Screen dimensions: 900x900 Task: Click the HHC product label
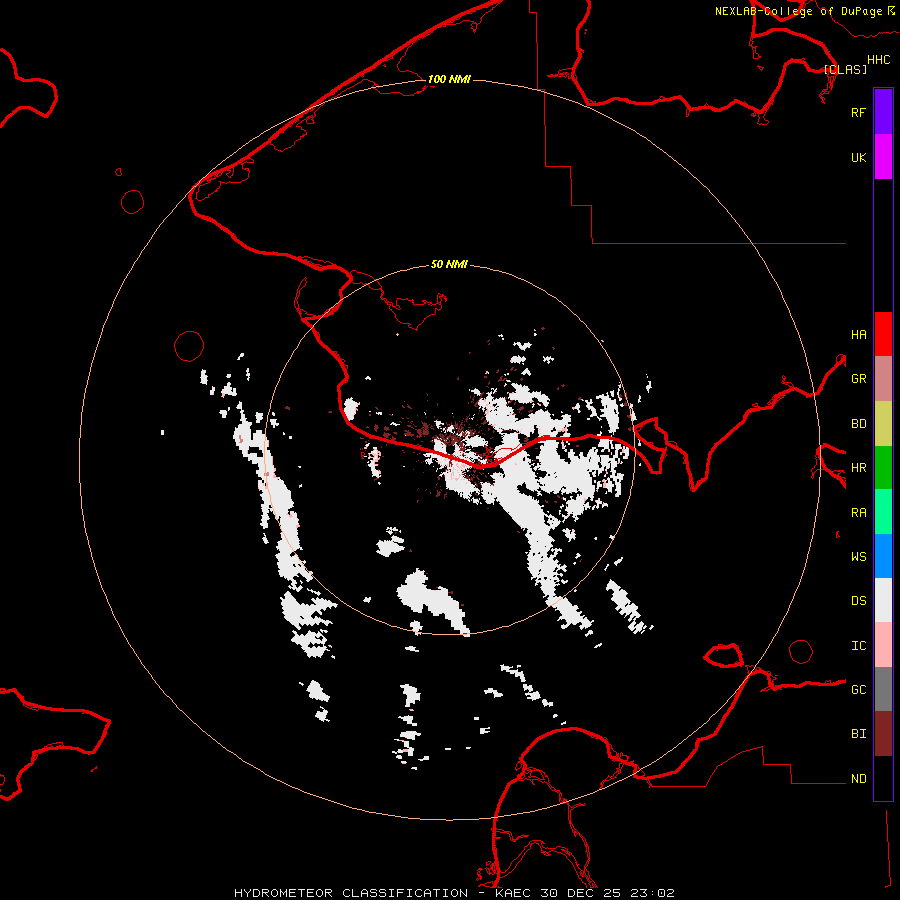(x=878, y=60)
